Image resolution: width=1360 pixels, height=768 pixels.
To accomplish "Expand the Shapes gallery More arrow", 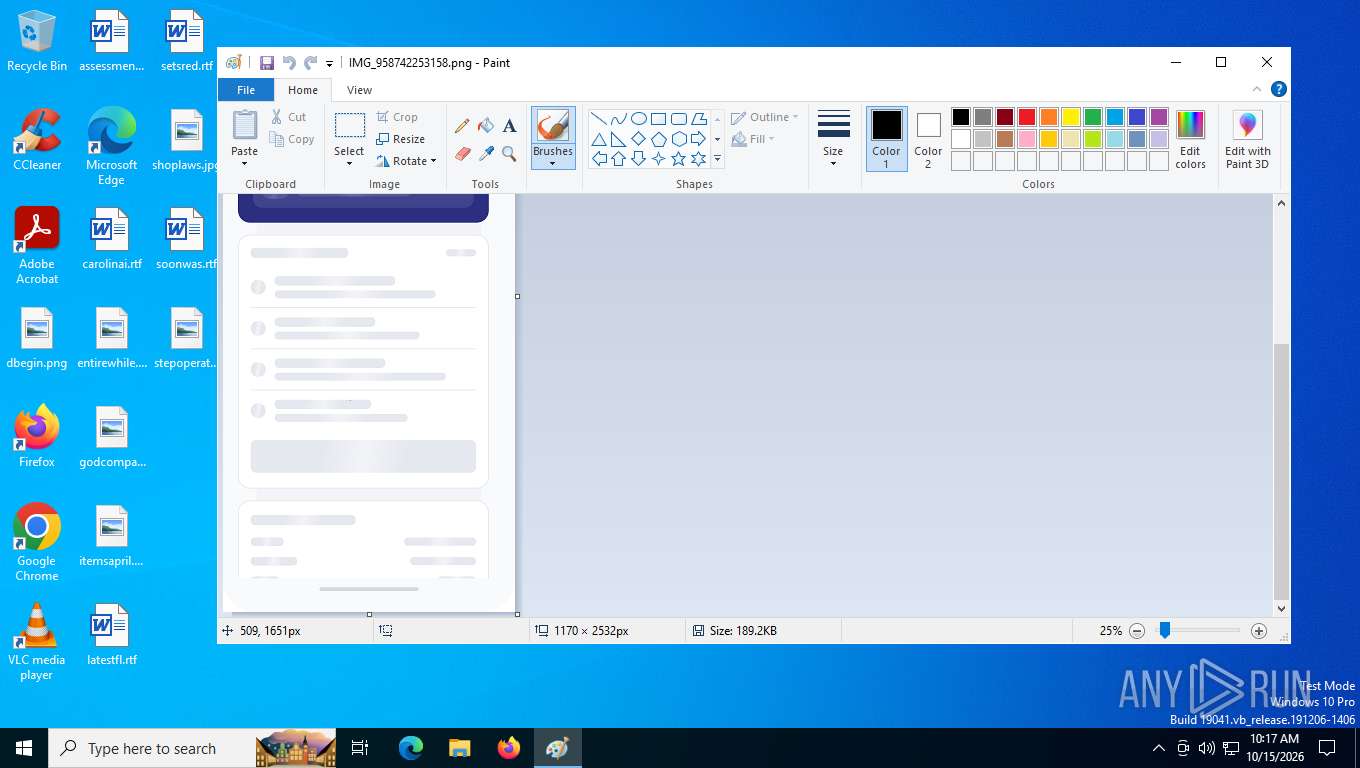I will (717, 159).
